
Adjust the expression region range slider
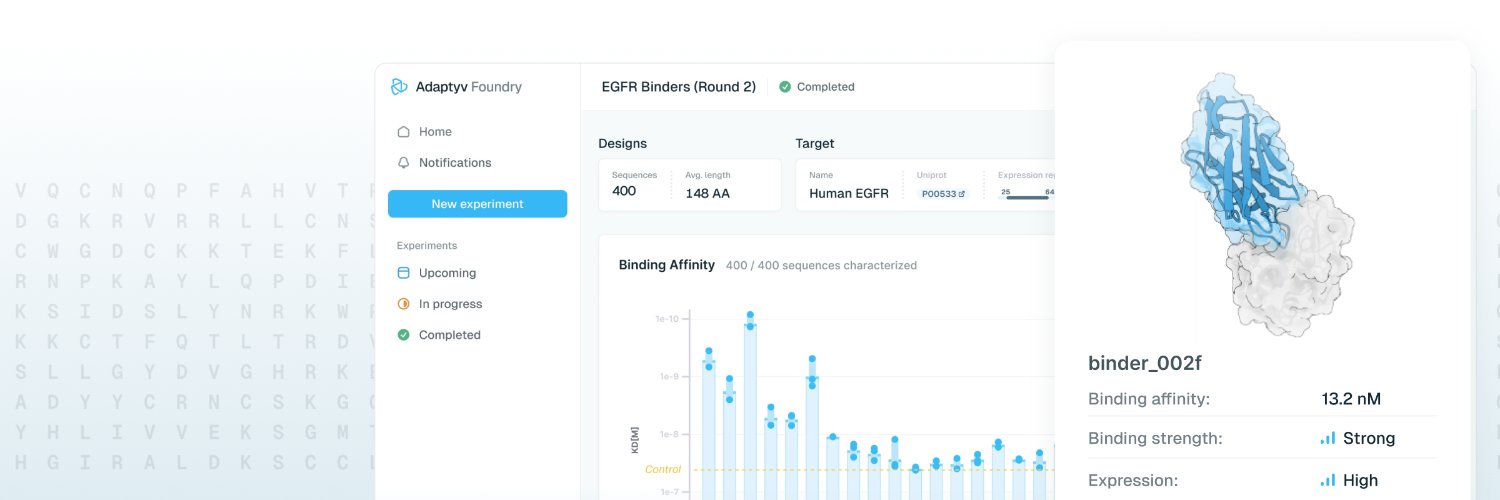(x=1027, y=197)
